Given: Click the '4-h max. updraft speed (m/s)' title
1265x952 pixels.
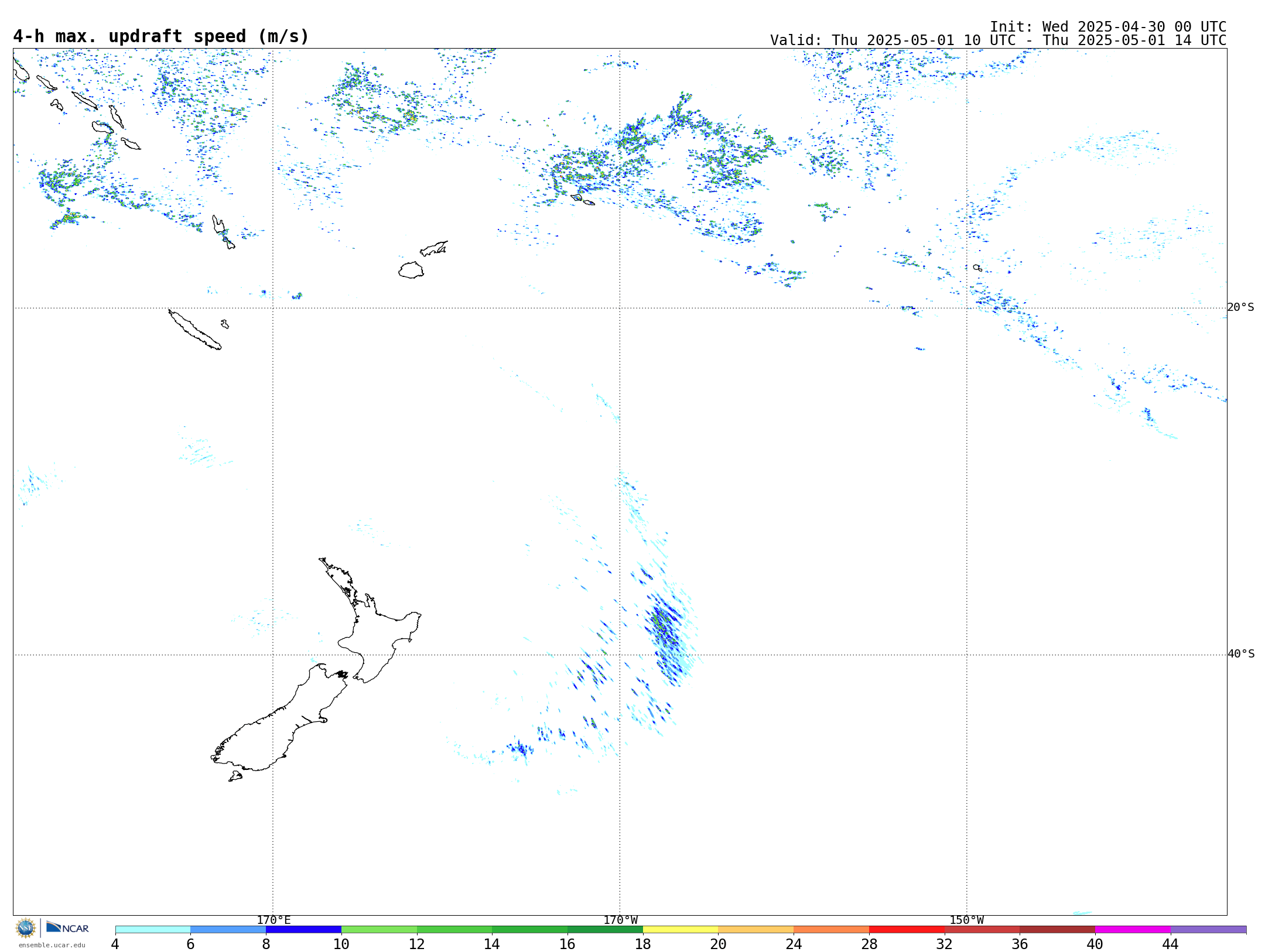Looking at the screenshot, I should (x=161, y=36).
